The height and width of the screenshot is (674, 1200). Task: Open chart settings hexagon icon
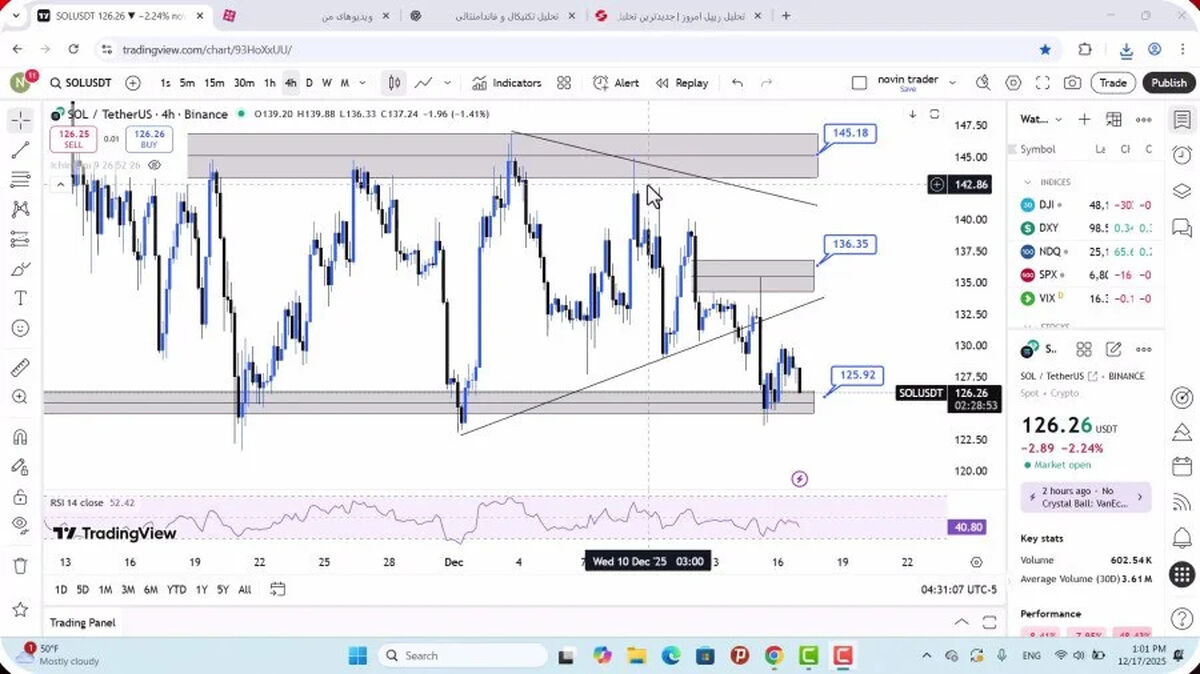coord(1013,83)
